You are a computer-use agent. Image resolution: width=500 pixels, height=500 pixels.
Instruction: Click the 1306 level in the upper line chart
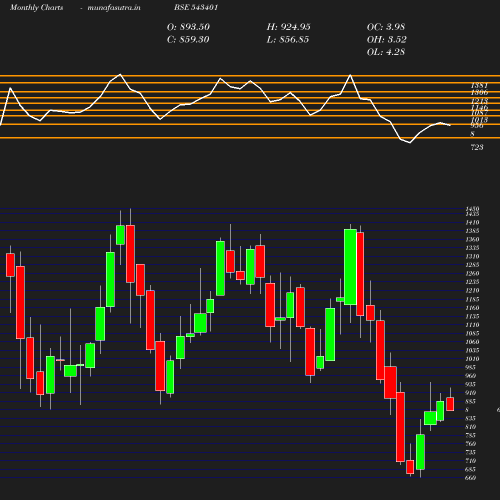tap(479, 92)
